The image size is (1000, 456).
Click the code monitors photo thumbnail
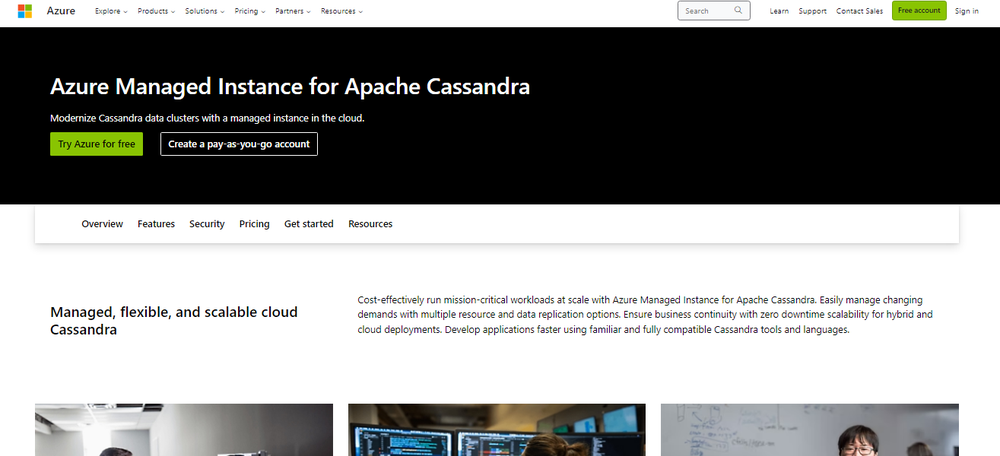click(497, 430)
